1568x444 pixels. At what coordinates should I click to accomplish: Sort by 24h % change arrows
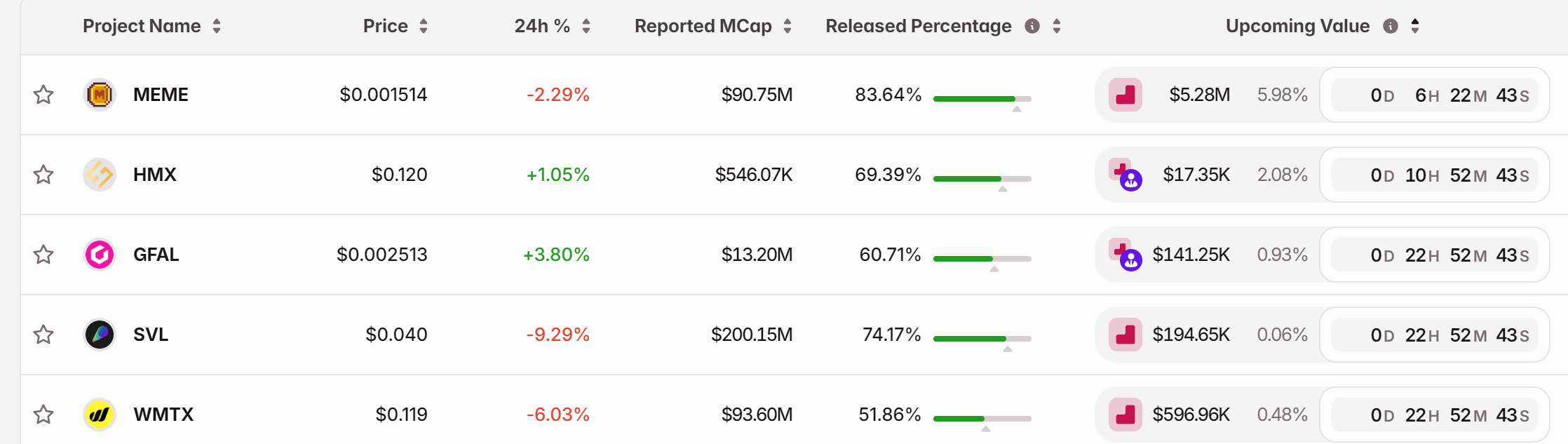(x=586, y=26)
